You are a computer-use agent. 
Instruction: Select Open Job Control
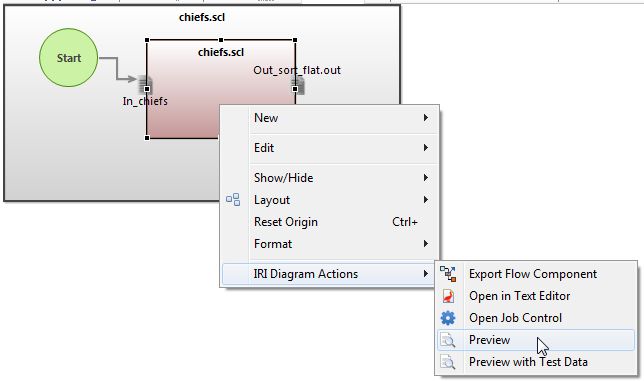pos(536,318)
